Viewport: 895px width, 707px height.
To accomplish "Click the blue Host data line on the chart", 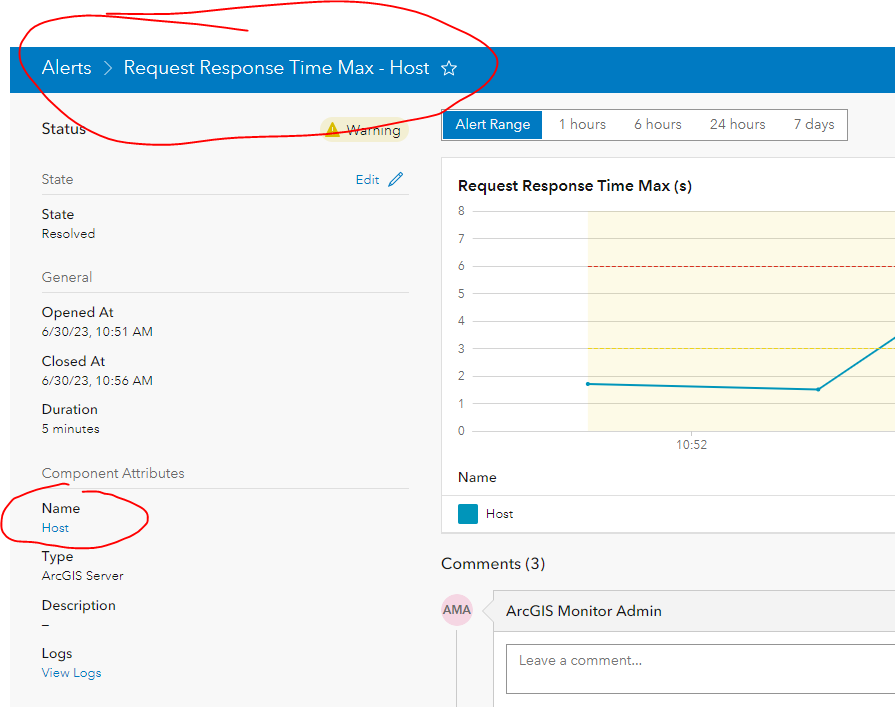I will coord(700,386).
